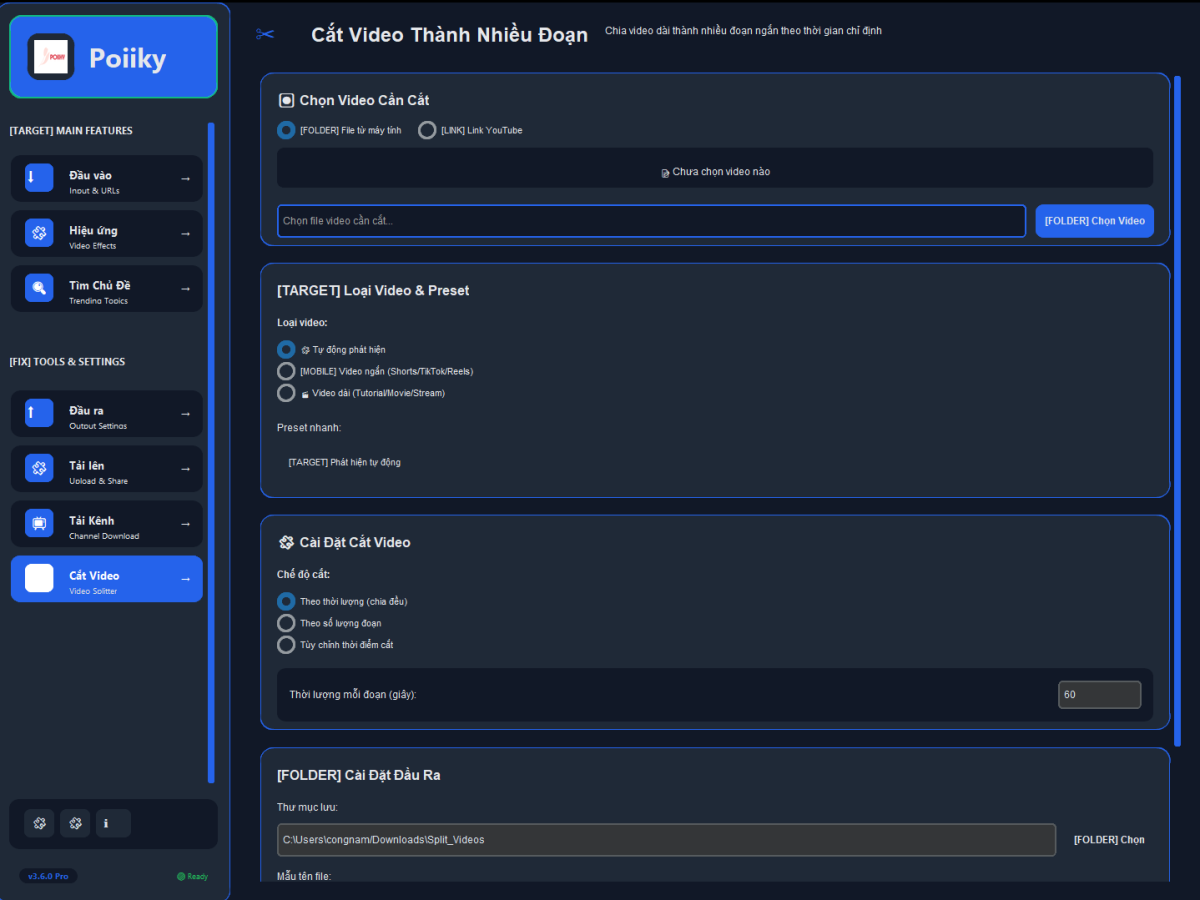
Task: Click the magnifier icon beside Tìm Chủ Đề
Action: [x=39, y=288]
